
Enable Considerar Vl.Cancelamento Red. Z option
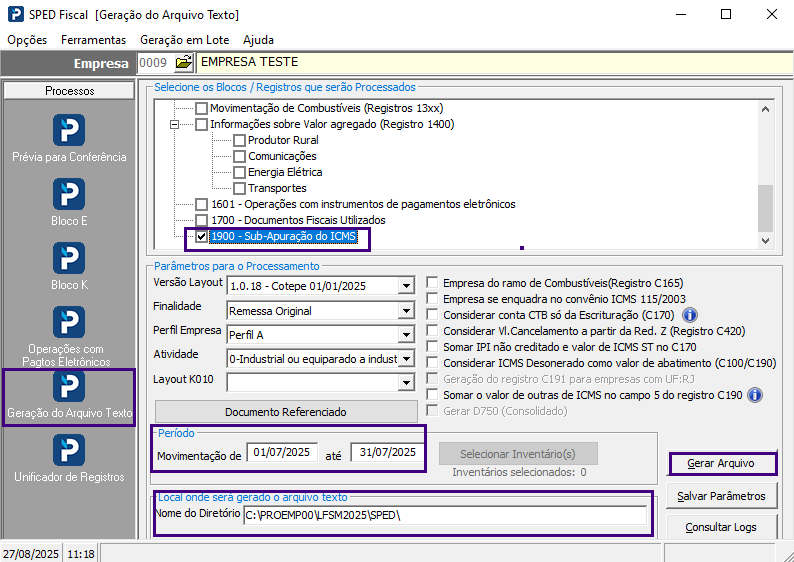(432, 331)
